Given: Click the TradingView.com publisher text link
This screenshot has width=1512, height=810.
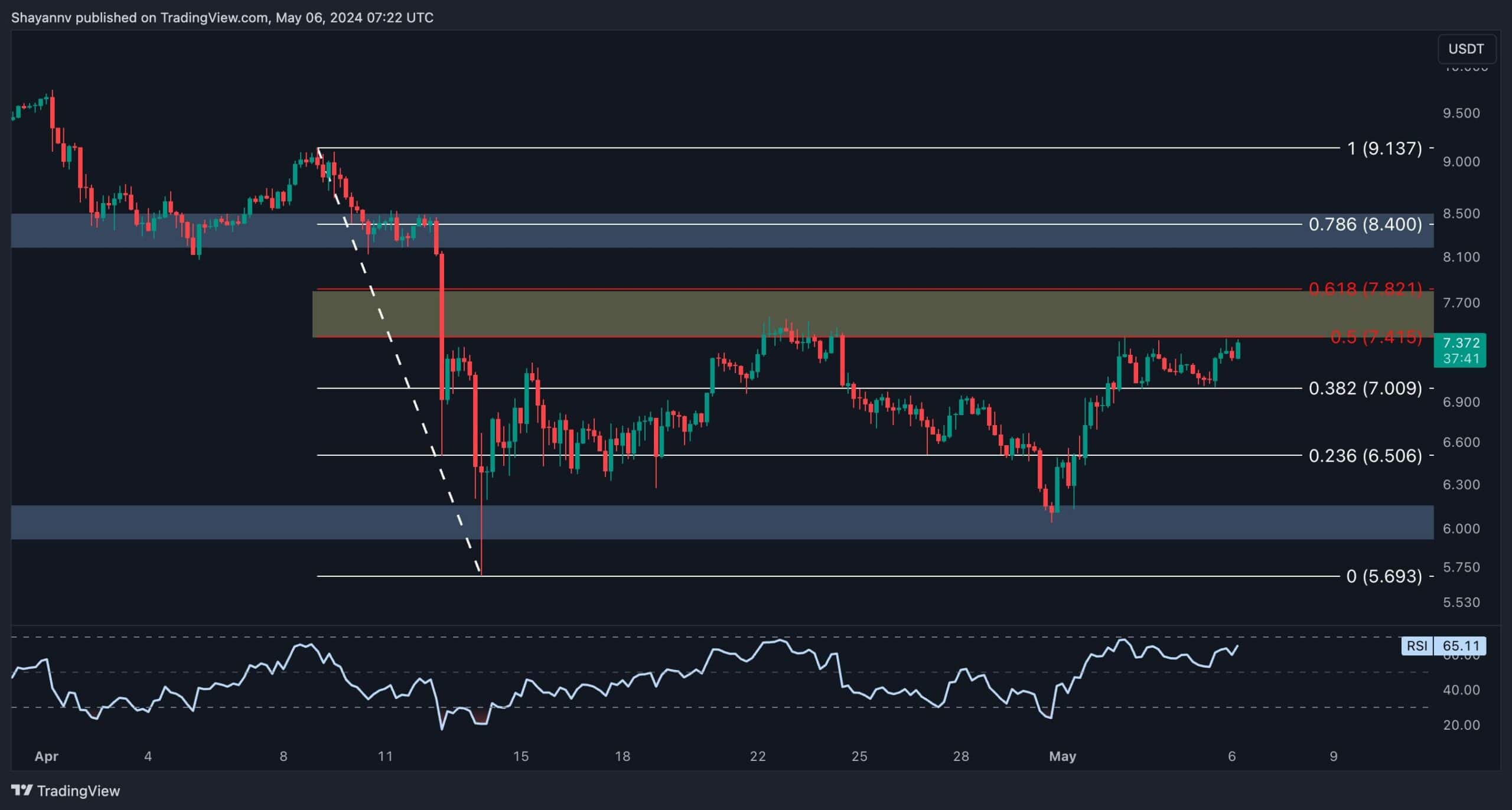Looking at the screenshot, I should tap(214, 18).
